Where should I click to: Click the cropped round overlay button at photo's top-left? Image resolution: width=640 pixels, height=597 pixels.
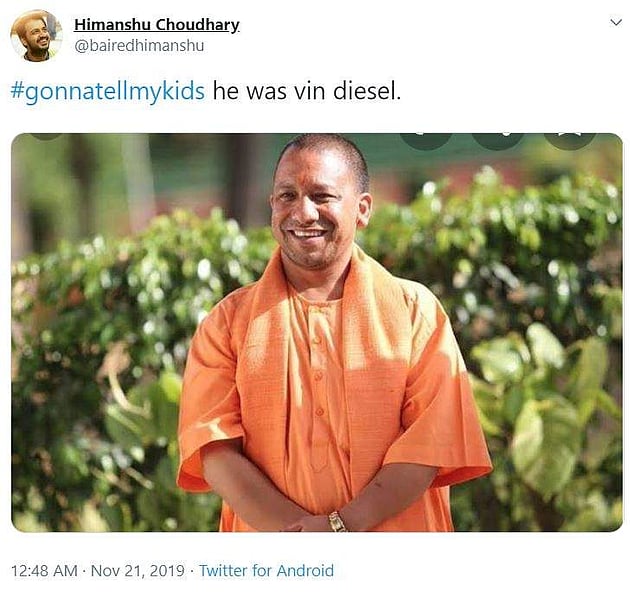pos(46,137)
